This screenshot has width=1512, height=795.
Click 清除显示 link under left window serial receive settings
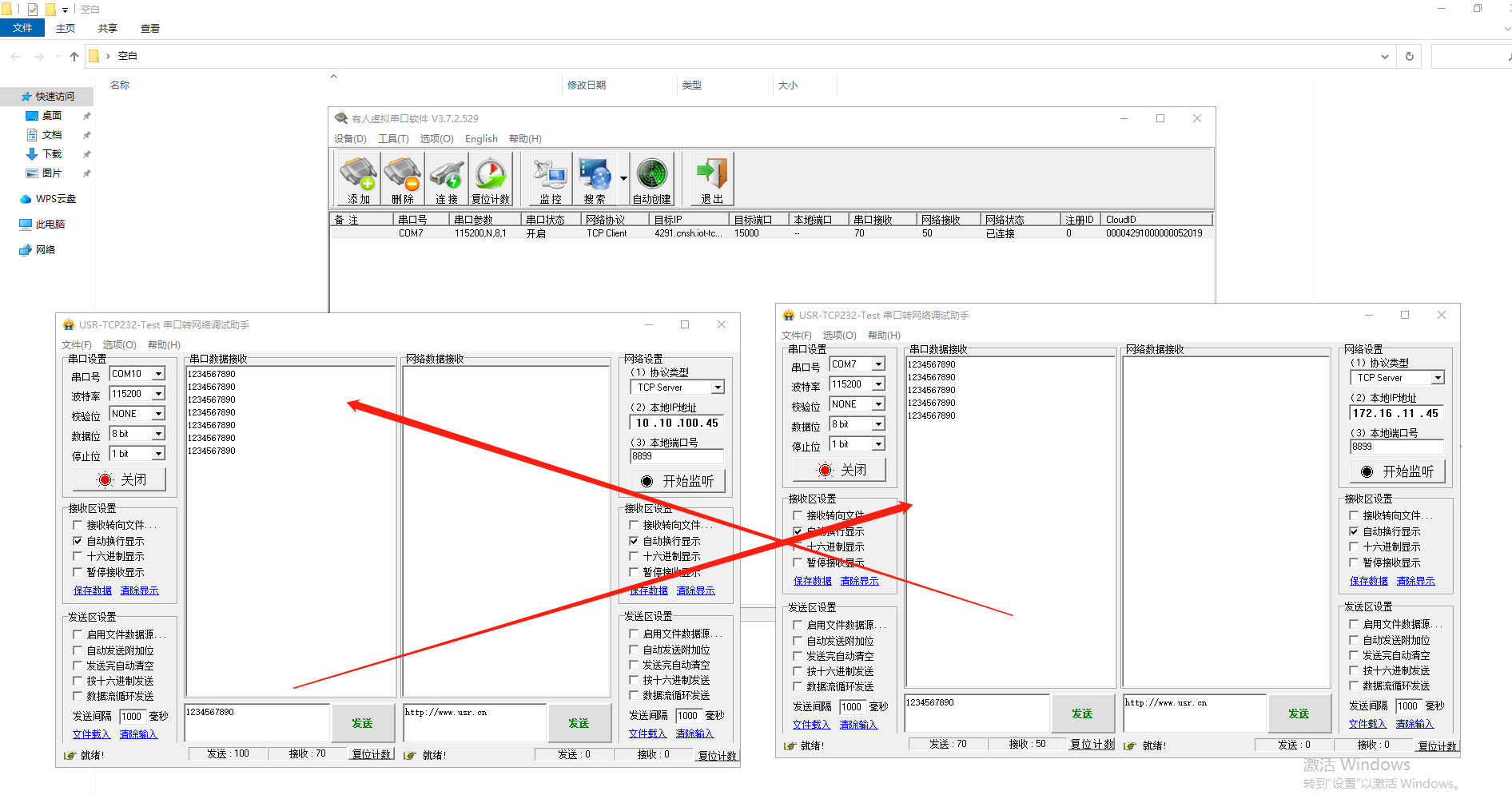coord(139,591)
